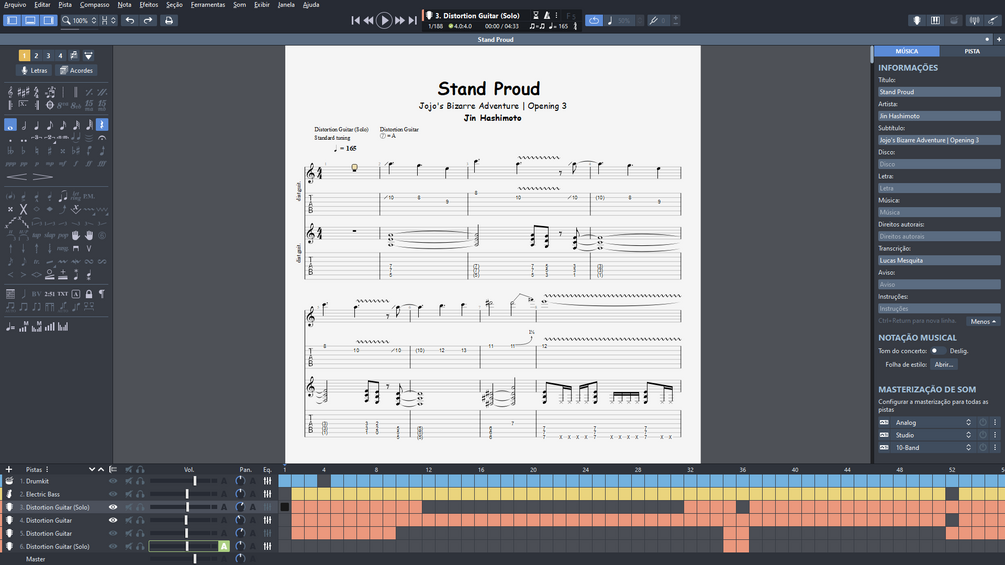Click the treble clef tool

click(x=10, y=92)
